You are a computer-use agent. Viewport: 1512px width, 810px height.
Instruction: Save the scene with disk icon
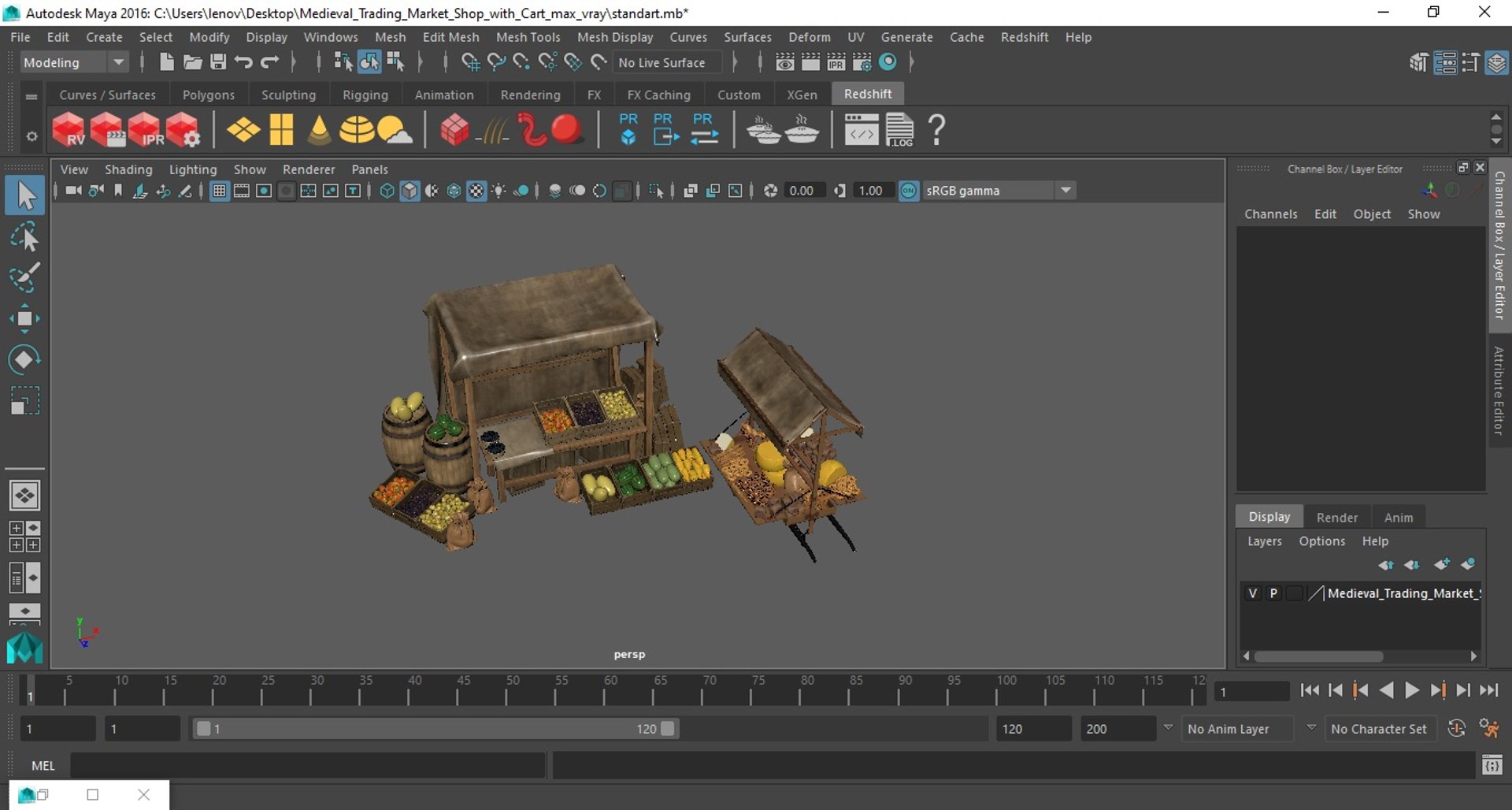click(x=218, y=62)
